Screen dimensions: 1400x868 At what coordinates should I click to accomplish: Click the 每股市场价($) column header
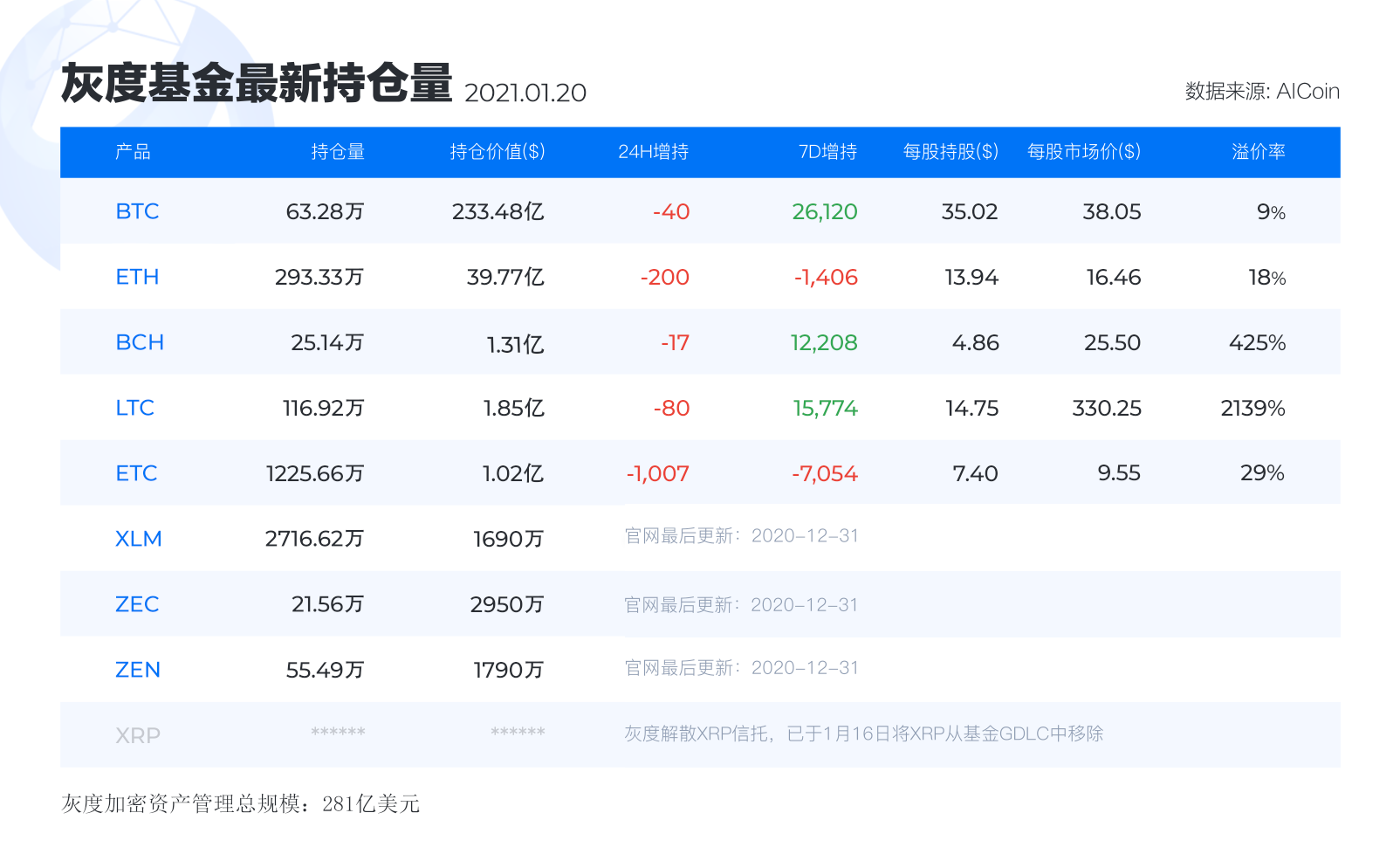point(1084,152)
